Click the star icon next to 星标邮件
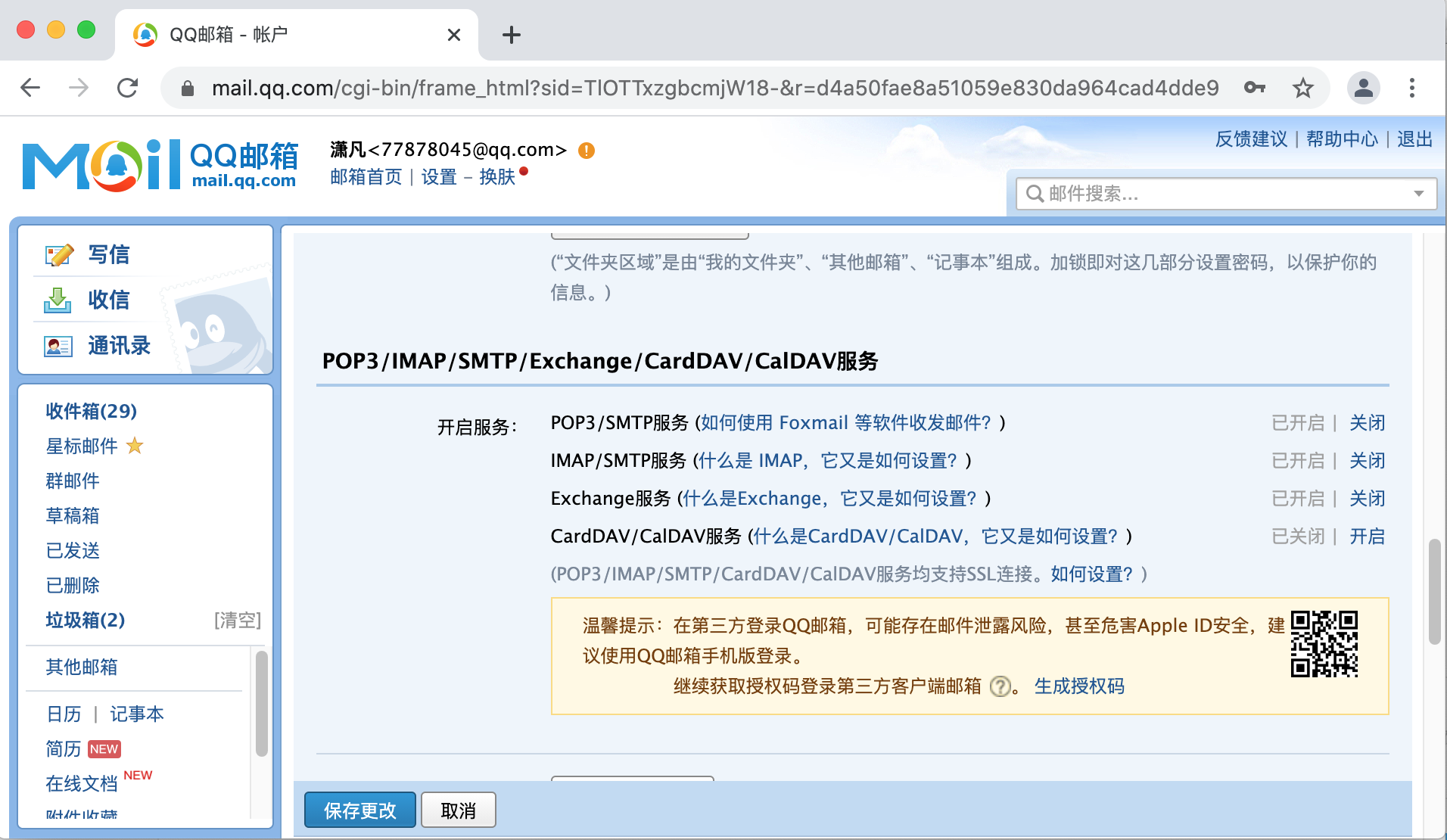Image resolution: width=1447 pixels, height=840 pixels. coord(135,446)
